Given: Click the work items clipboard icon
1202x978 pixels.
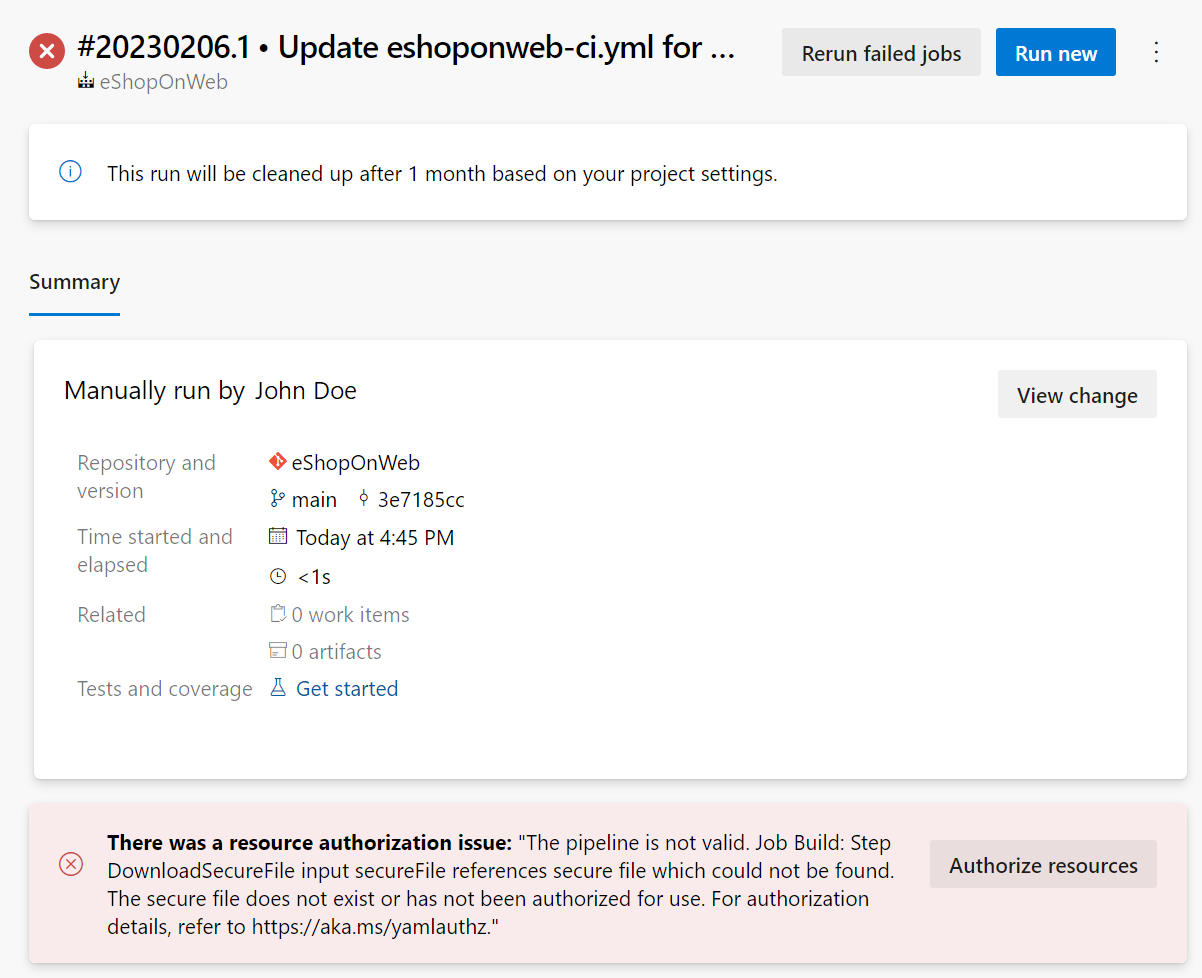Looking at the screenshot, I should click(x=277, y=613).
